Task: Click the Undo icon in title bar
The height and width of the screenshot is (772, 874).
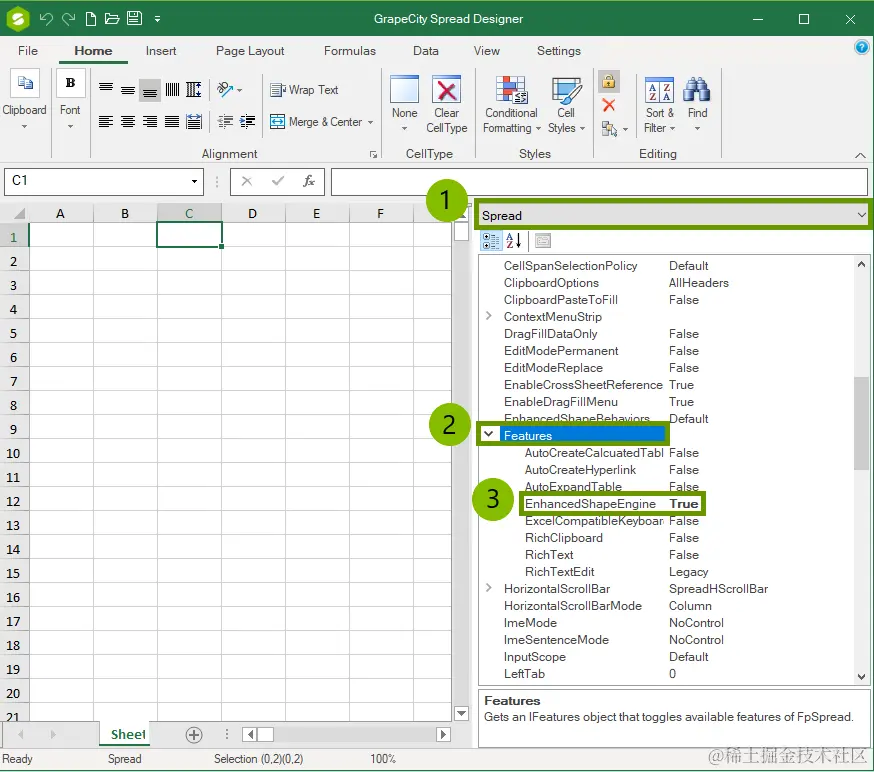Action: [46, 19]
